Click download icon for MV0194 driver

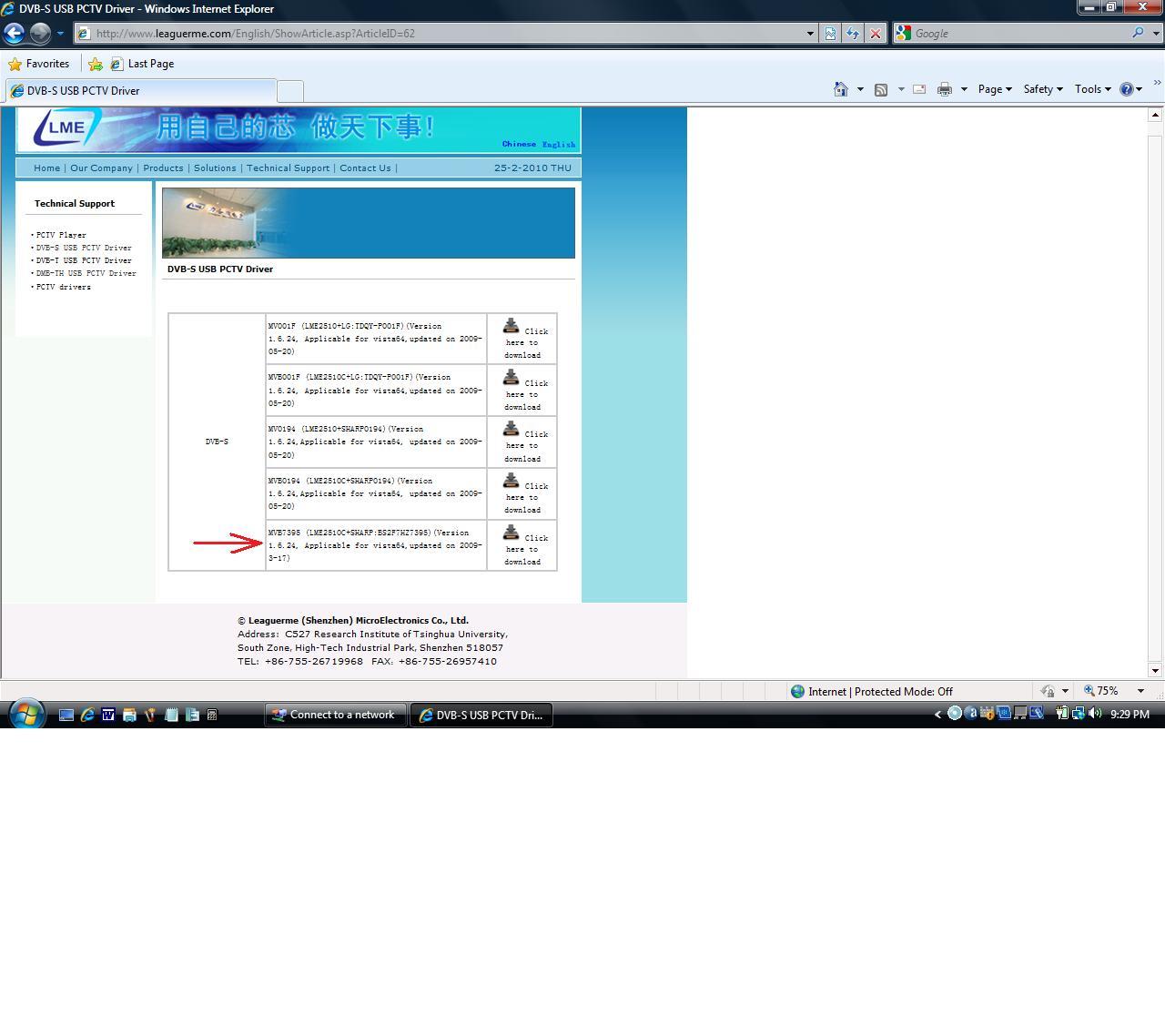pos(511,429)
